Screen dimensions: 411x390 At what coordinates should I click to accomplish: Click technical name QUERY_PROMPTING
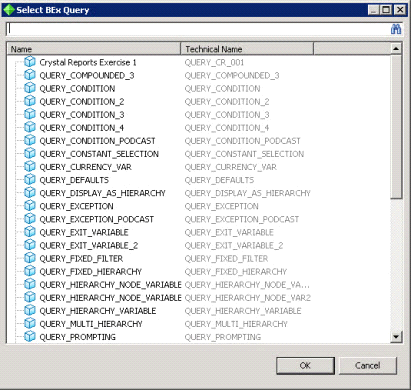click(223, 337)
